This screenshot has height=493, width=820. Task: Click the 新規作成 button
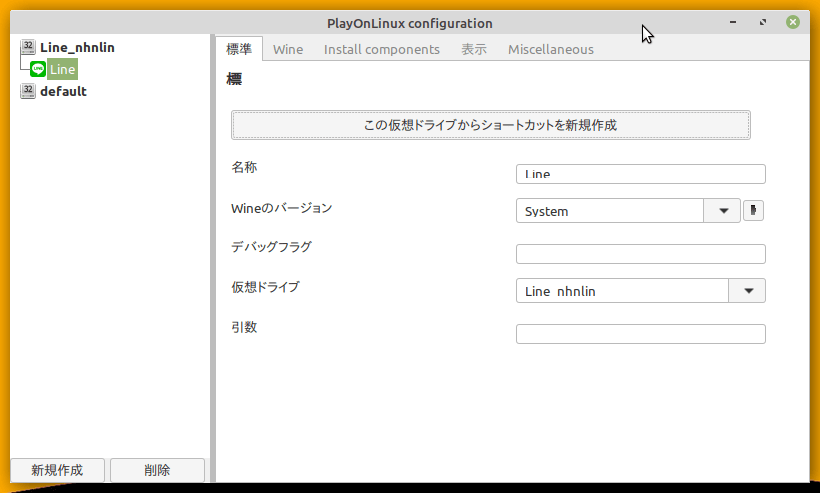[x=58, y=470]
